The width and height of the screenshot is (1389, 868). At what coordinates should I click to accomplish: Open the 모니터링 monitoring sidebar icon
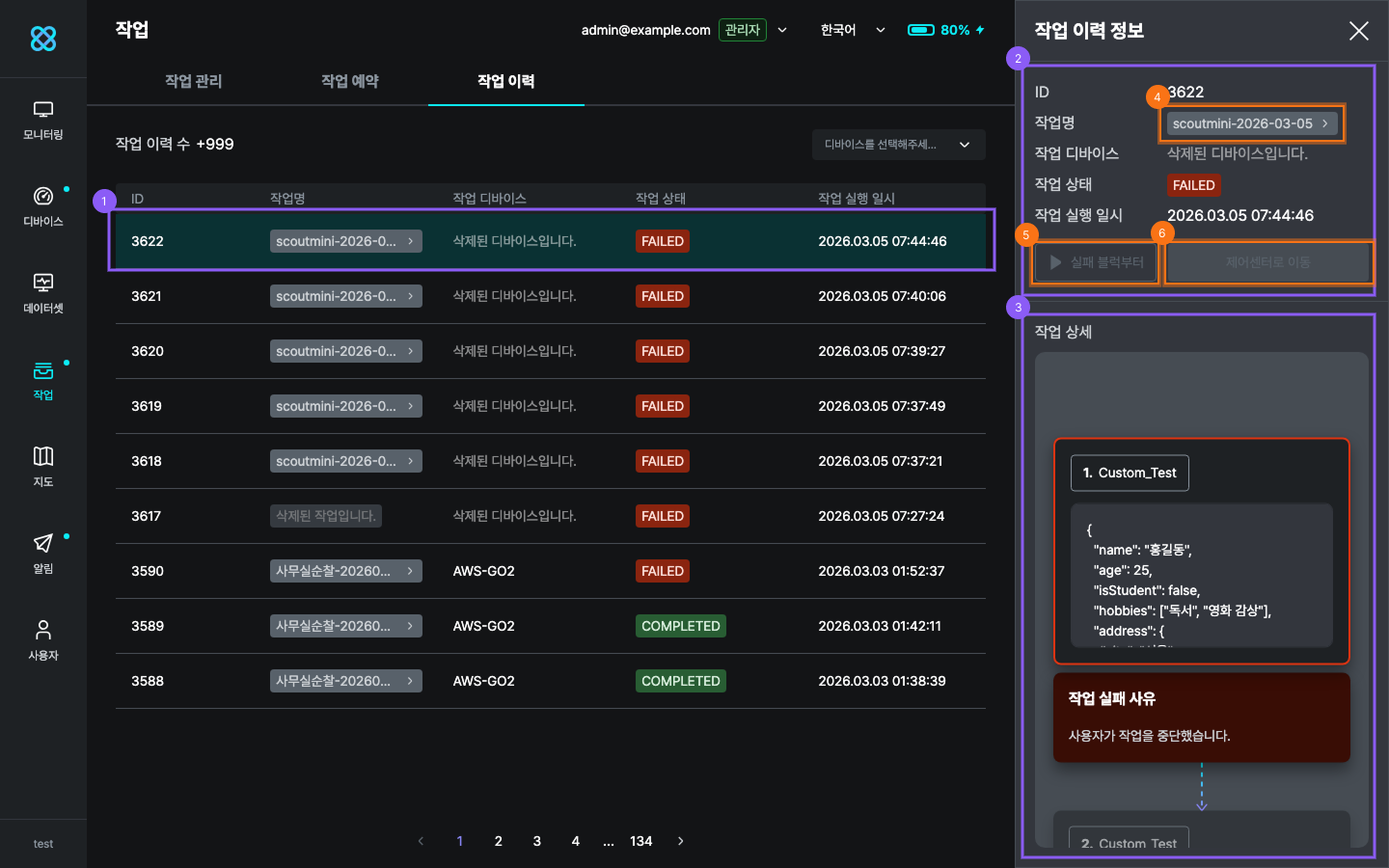click(x=43, y=121)
